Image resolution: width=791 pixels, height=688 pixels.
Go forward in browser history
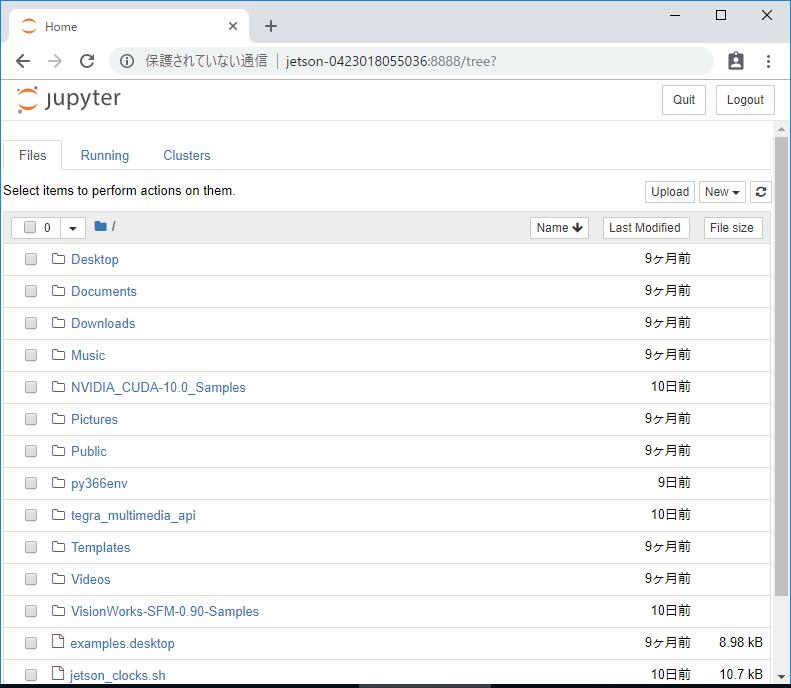coord(55,61)
